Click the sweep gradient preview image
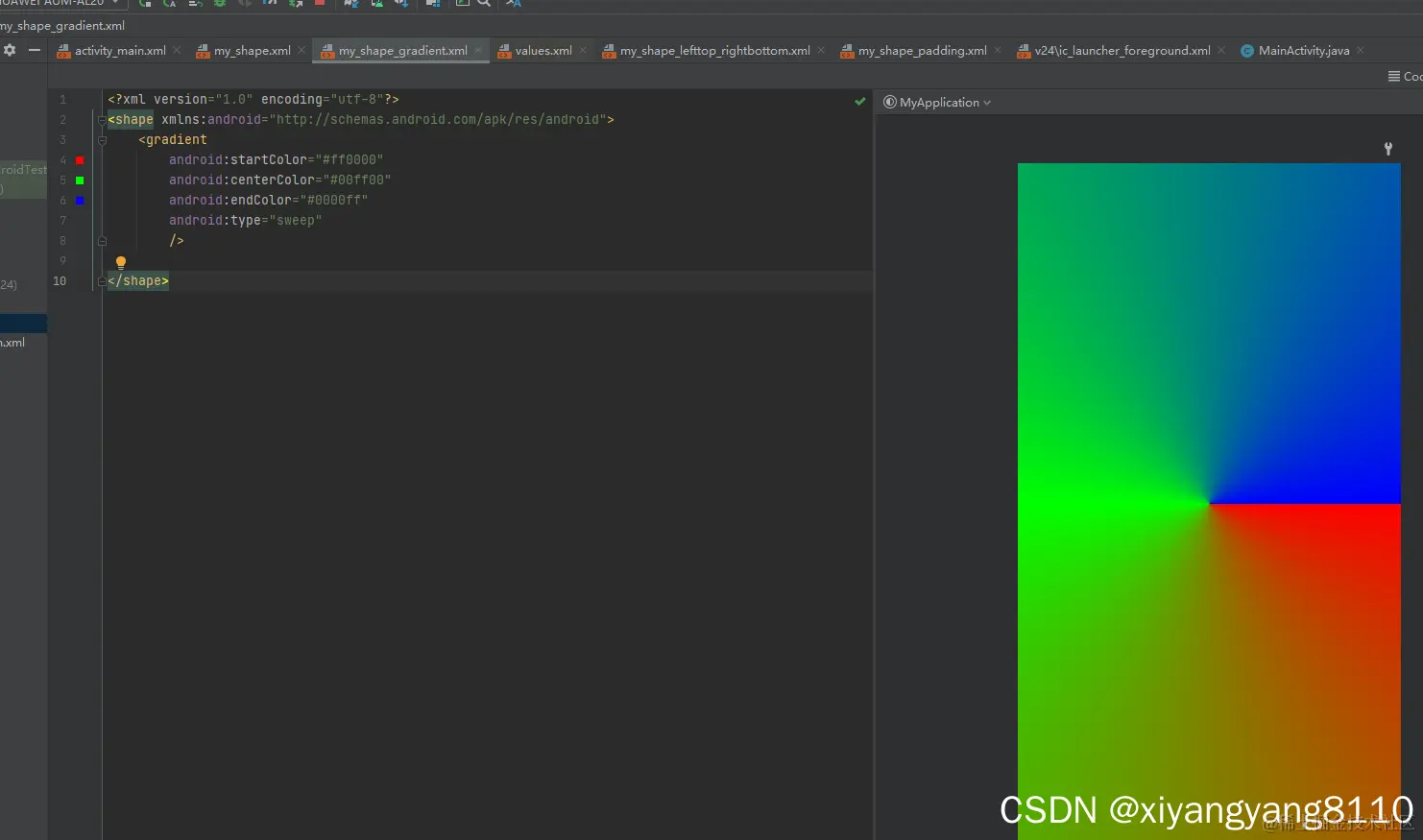1423x840 pixels. pos(1209,501)
